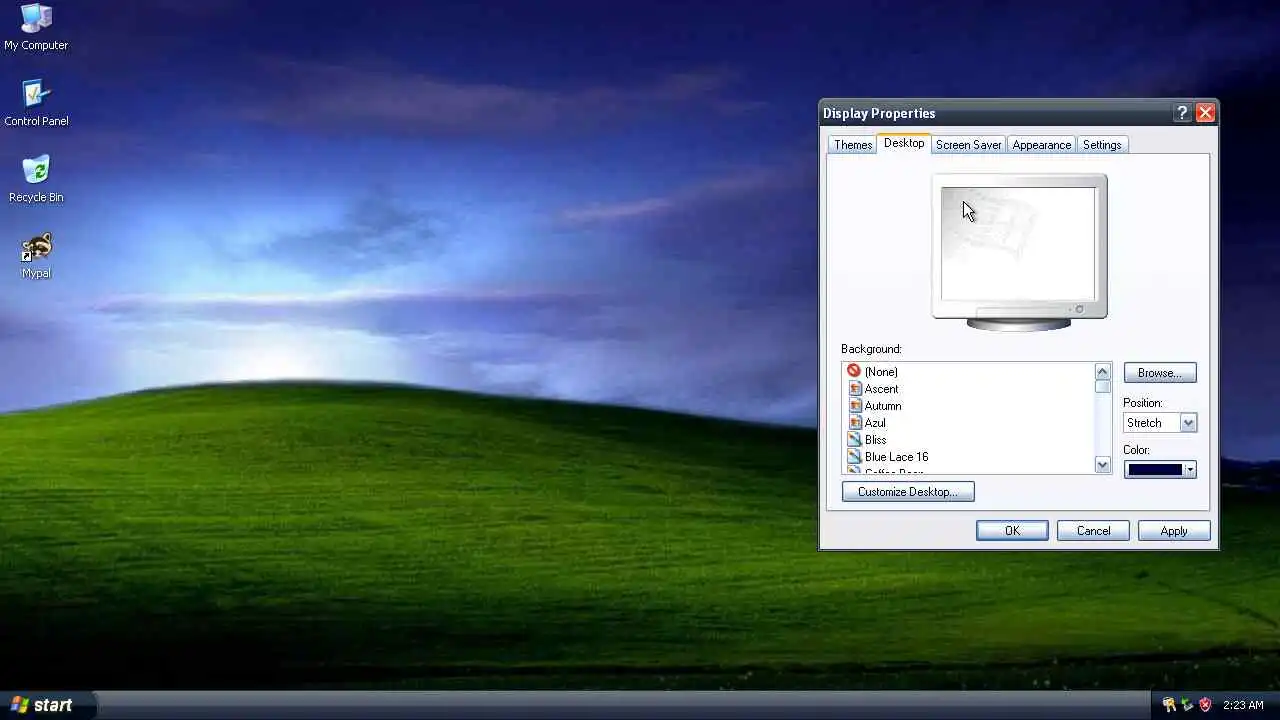Click the Background list scroll-up arrow
The width and height of the screenshot is (1280, 720).
pyautogui.click(x=1103, y=371)
